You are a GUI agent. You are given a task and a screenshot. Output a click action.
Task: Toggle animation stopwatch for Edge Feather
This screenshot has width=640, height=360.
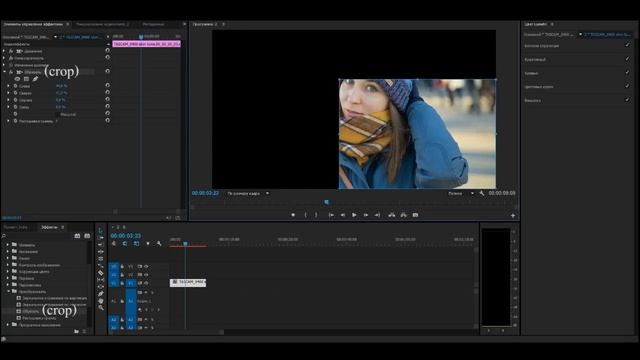coord(16,121)
